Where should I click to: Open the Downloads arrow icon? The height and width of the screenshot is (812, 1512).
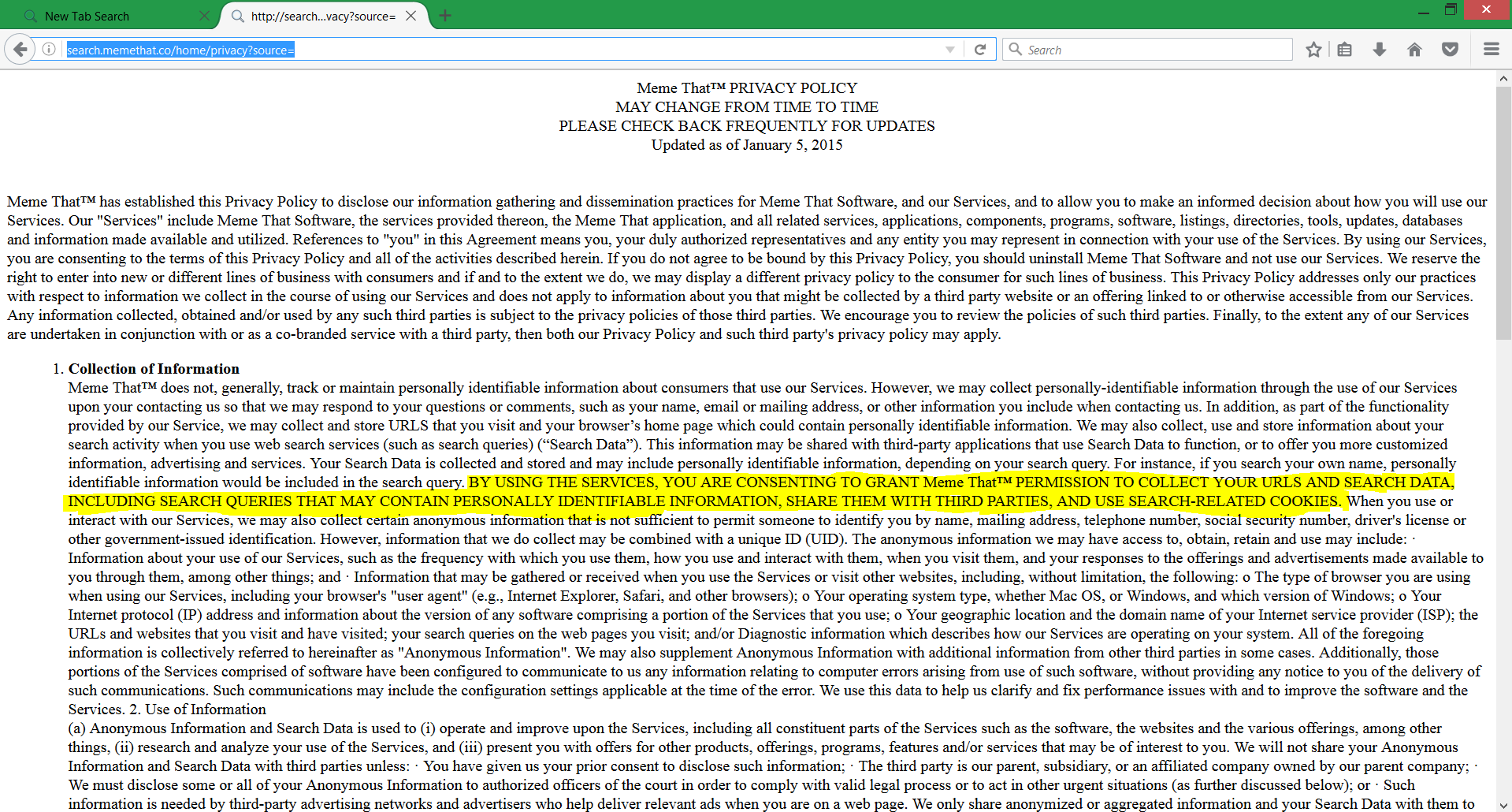point(1380,50)
